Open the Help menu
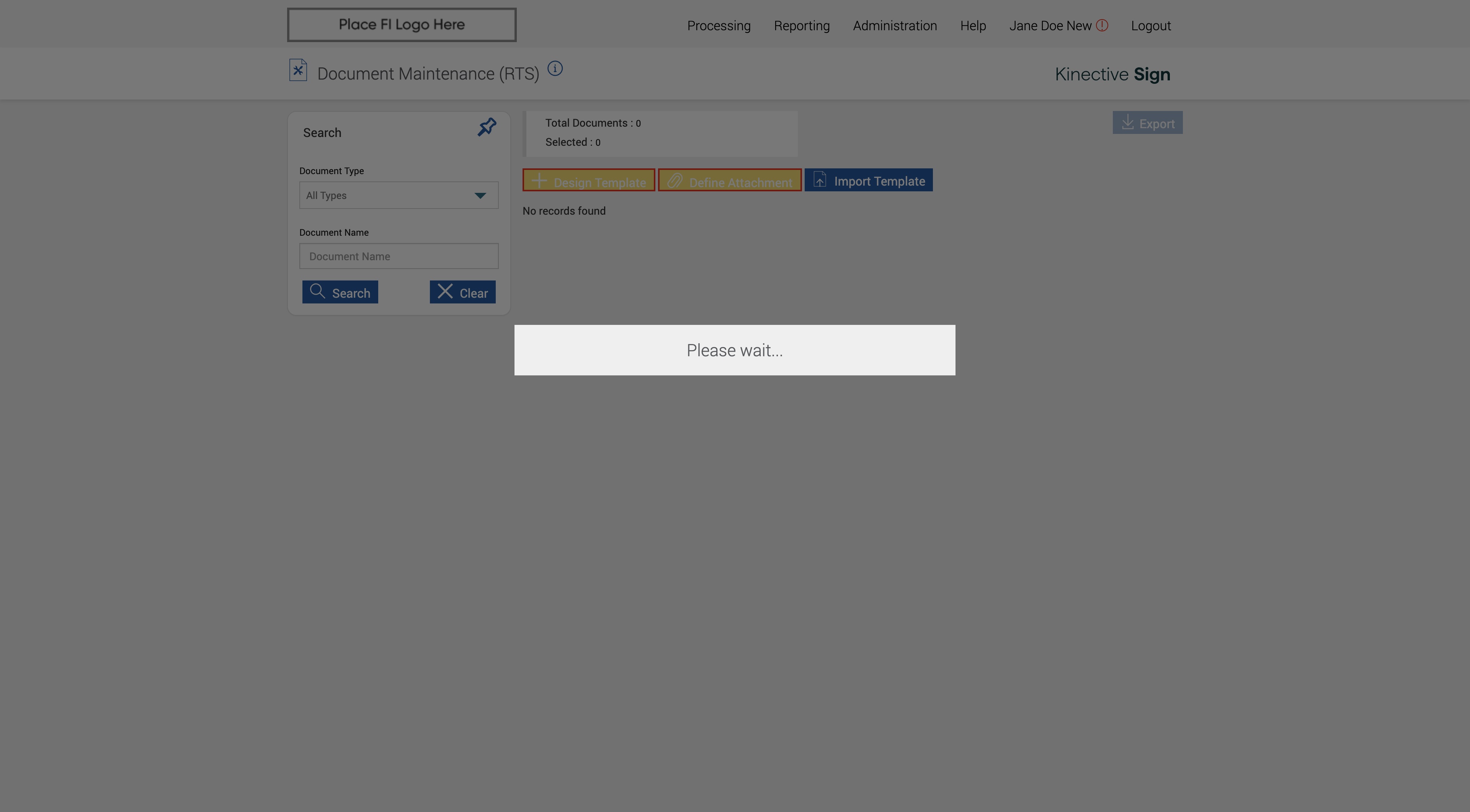 pyautogui.click(x=972, y=26)
